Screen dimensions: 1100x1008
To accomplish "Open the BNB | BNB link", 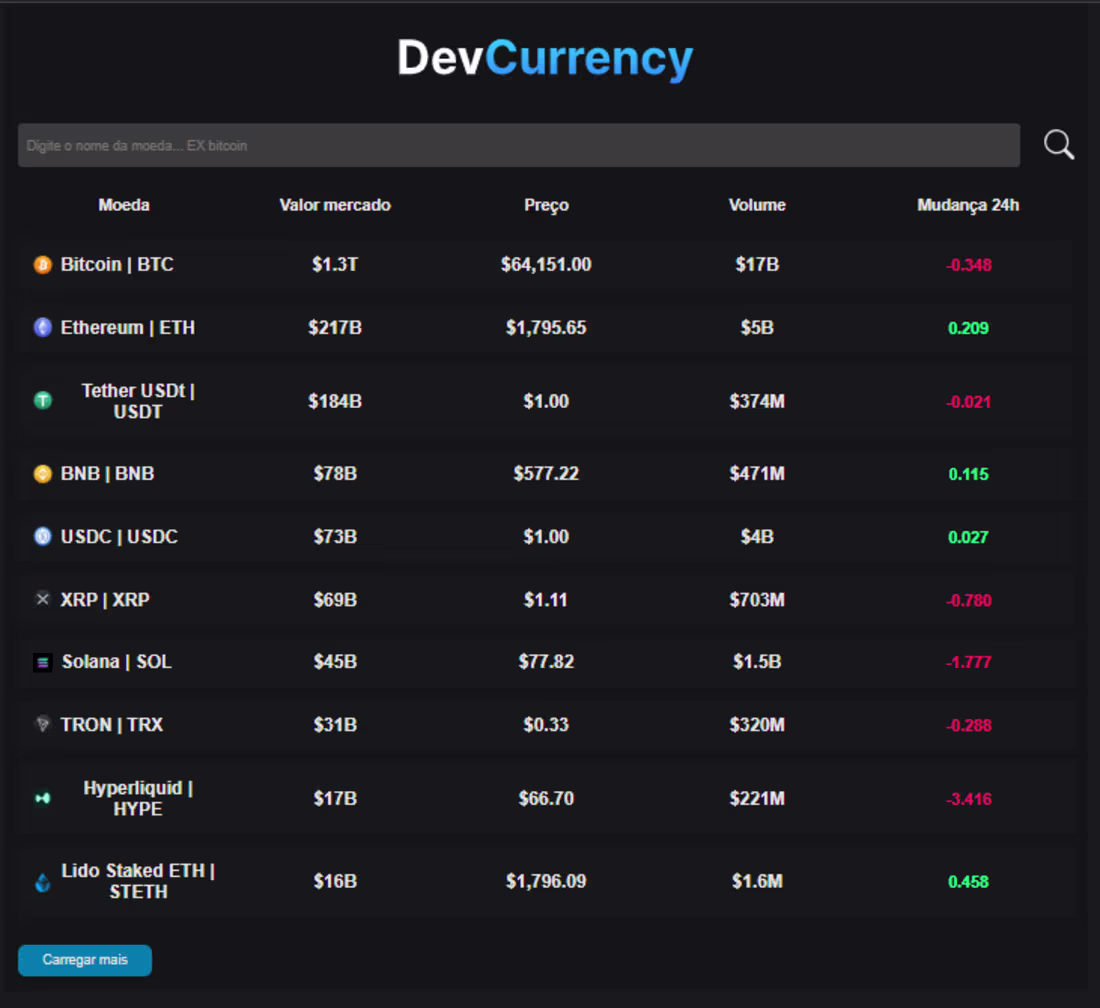I will coord(107,473).
